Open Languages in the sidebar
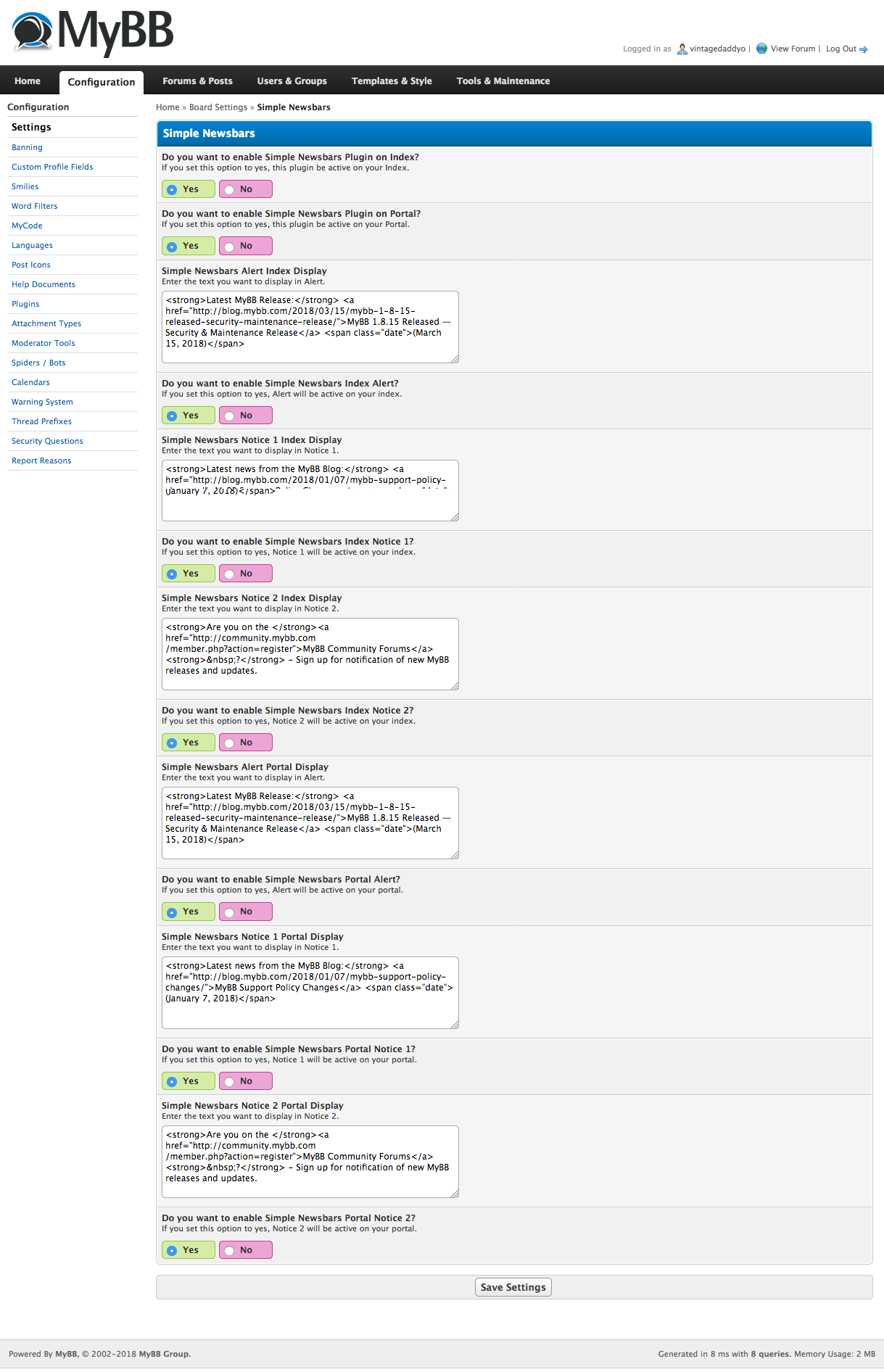Viewport: 884px width, 1372px height. 32,245
